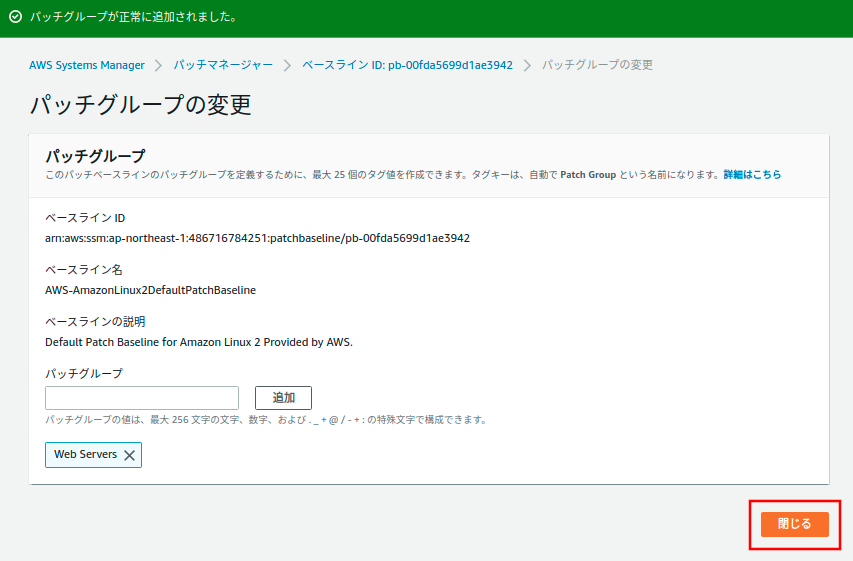This screenshot has width=853, height=561.
Task: Remove the Web Servers tag with X
Action: tap(129, 455)
